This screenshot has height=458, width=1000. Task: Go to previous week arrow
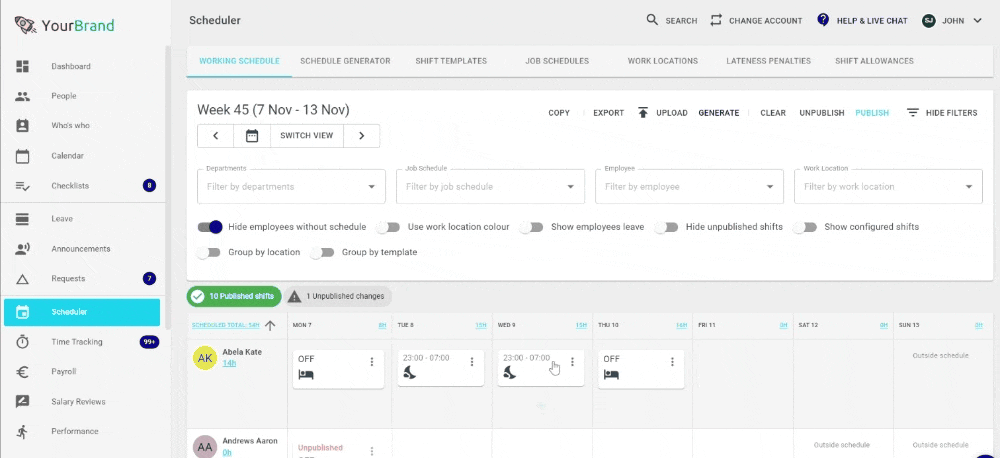[216, 136]
